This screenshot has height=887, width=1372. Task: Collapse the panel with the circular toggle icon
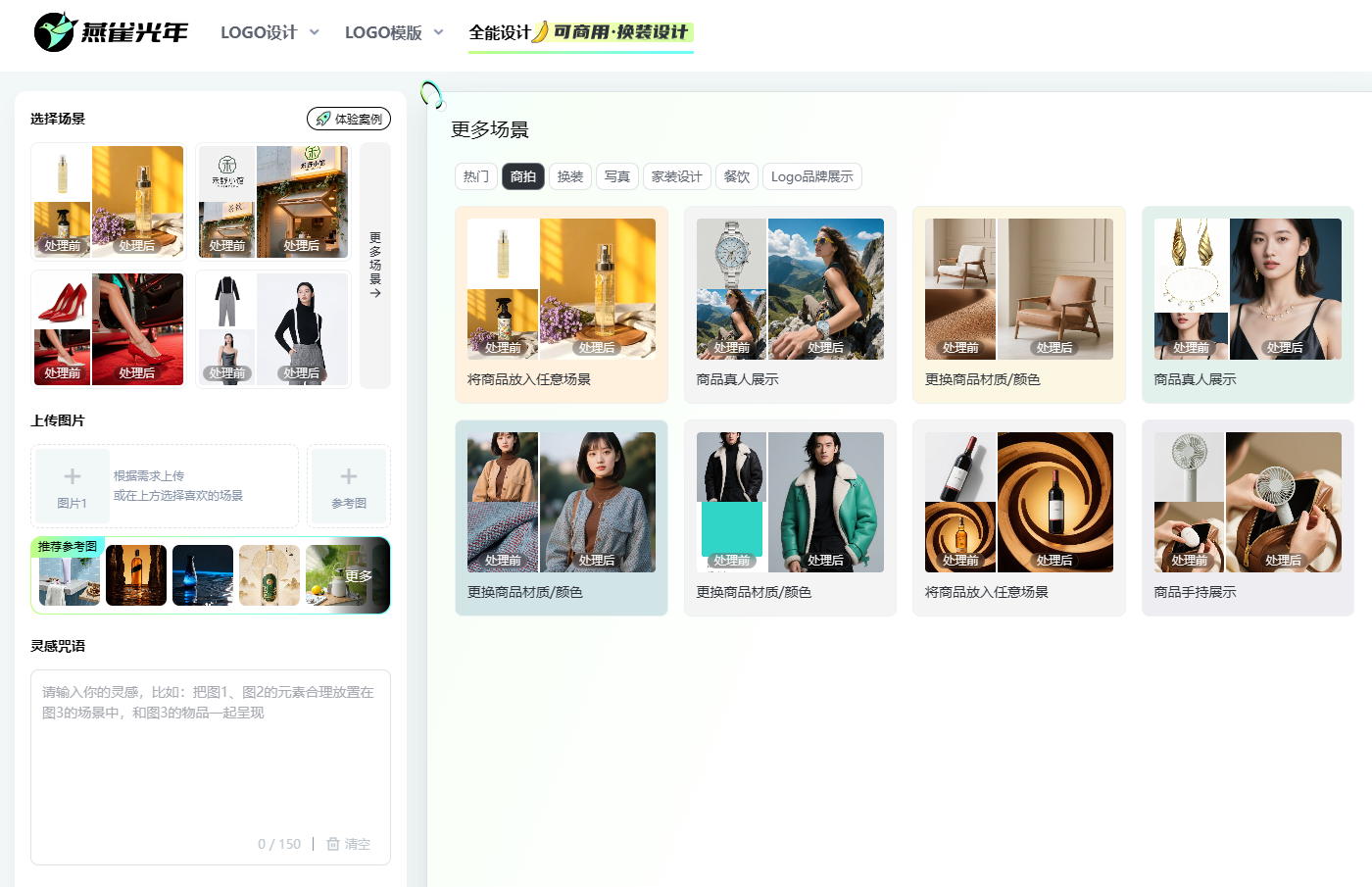click(431, 94)
